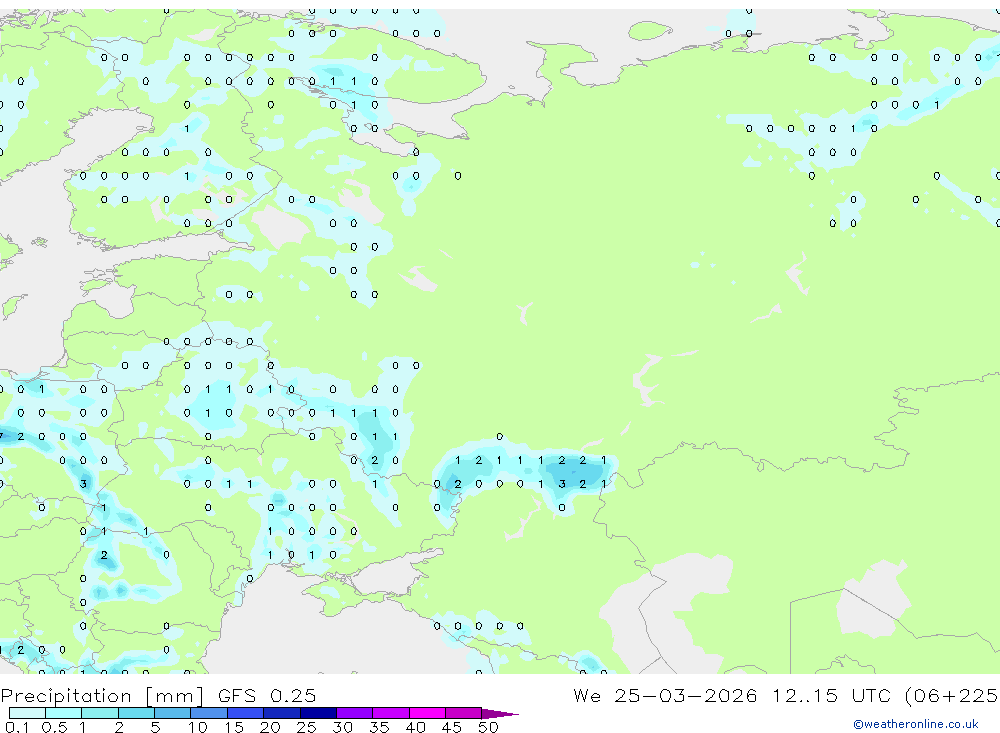Click the "0.1" legend scale label

point(17,727)
